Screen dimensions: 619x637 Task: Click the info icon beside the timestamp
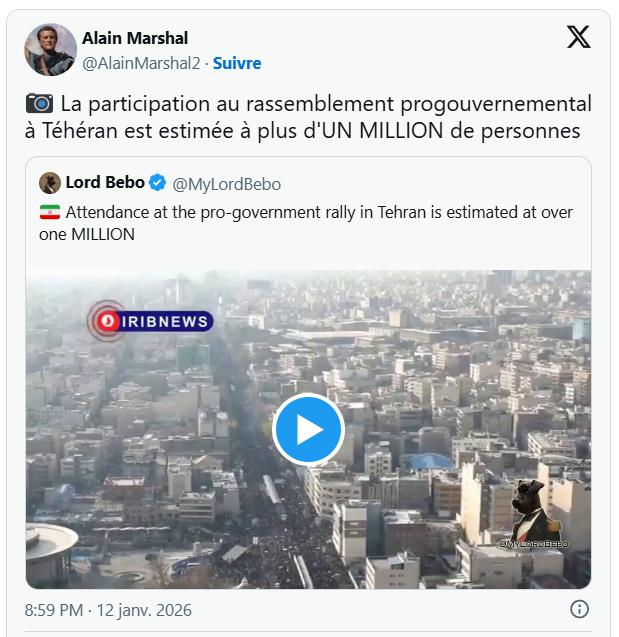[579, 609]
